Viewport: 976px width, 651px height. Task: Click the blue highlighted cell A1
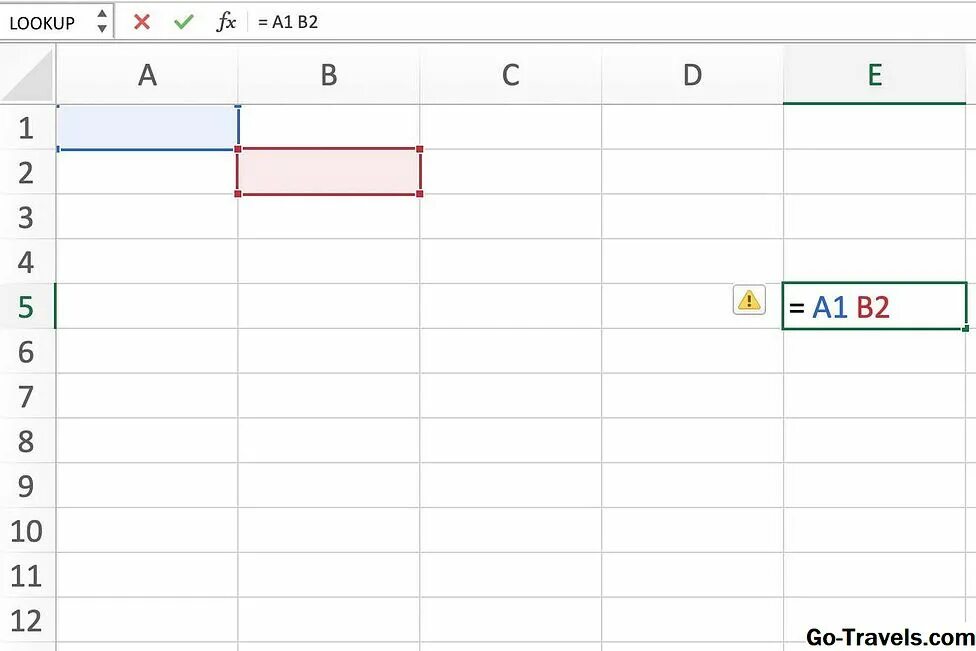[x=147, y=128]
